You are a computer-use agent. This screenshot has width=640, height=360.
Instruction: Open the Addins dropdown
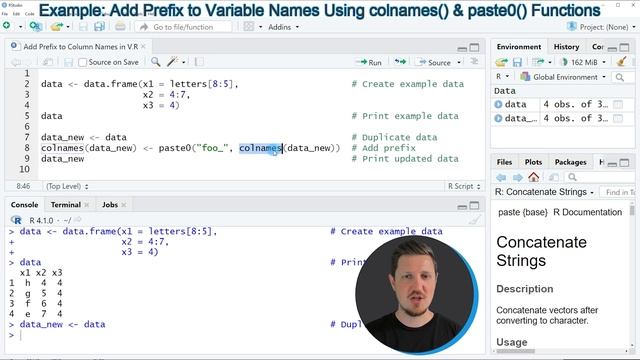tap(283, 27)
